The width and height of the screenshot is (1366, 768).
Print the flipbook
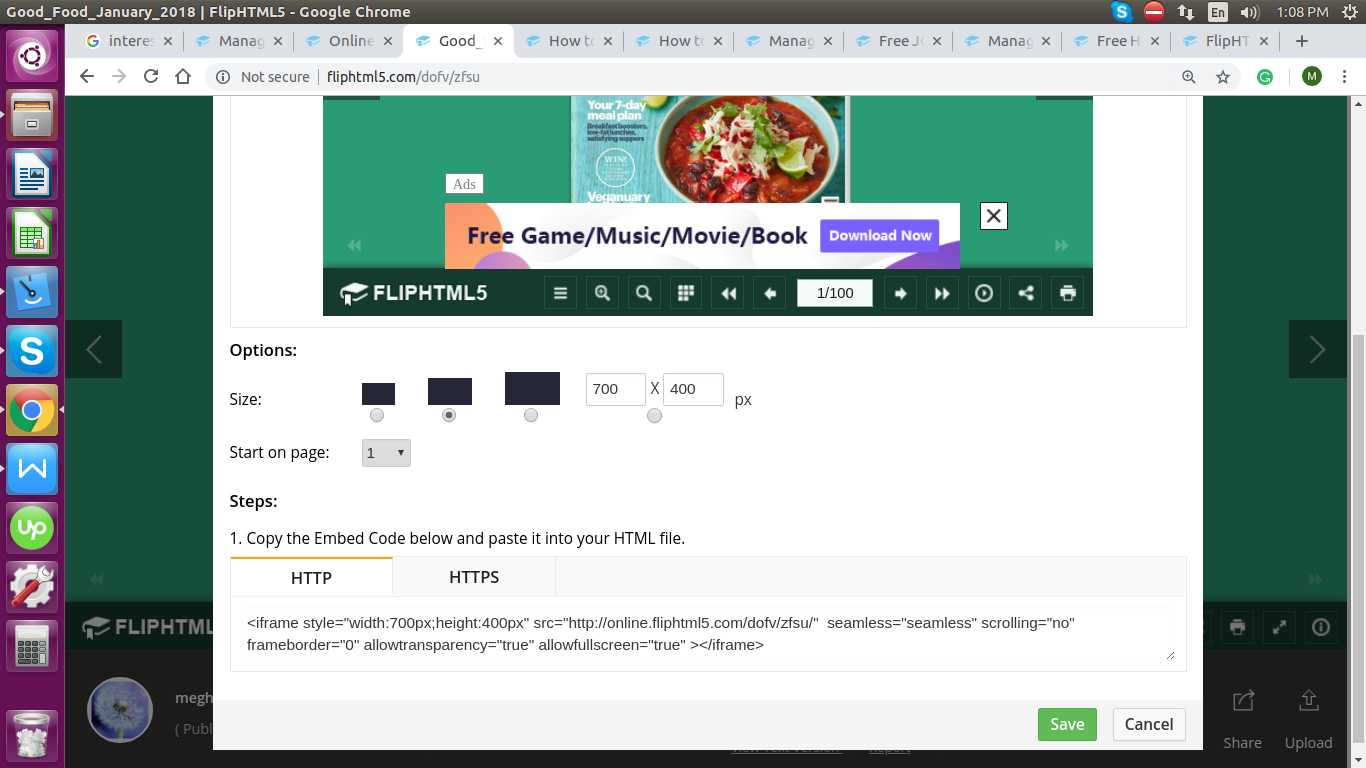(x=1067, y=292)
